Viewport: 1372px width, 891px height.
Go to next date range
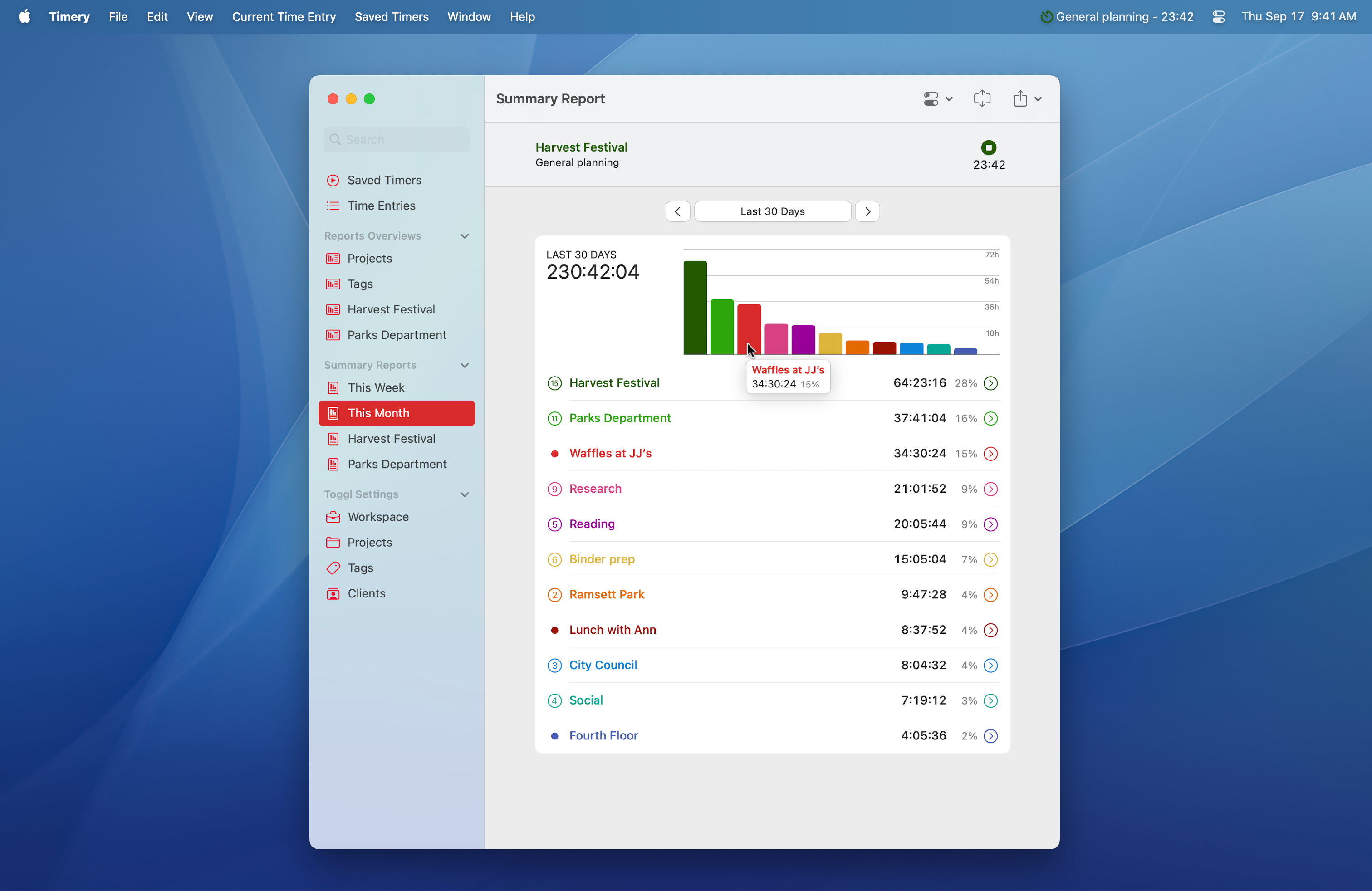coord(867,211)
